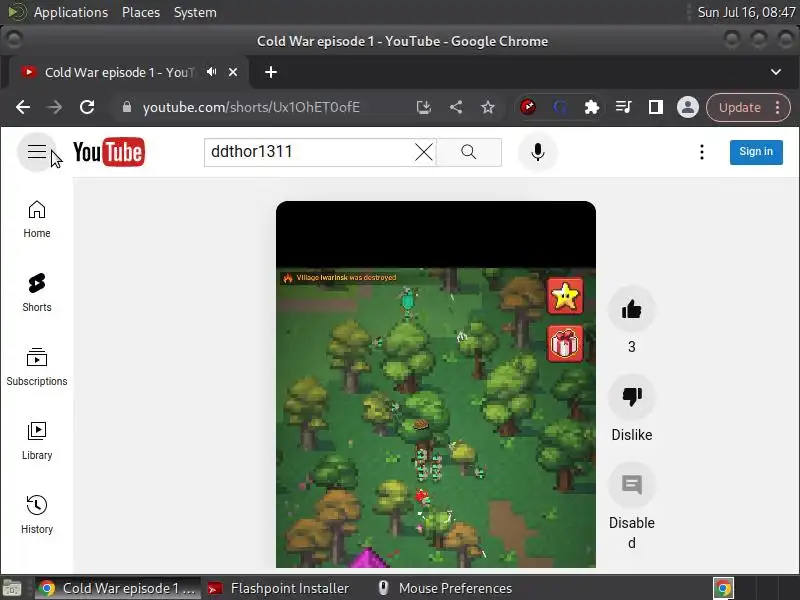Click the Shorts video player
The height and width of the screenshot is (600, 800).
[436, 384]
